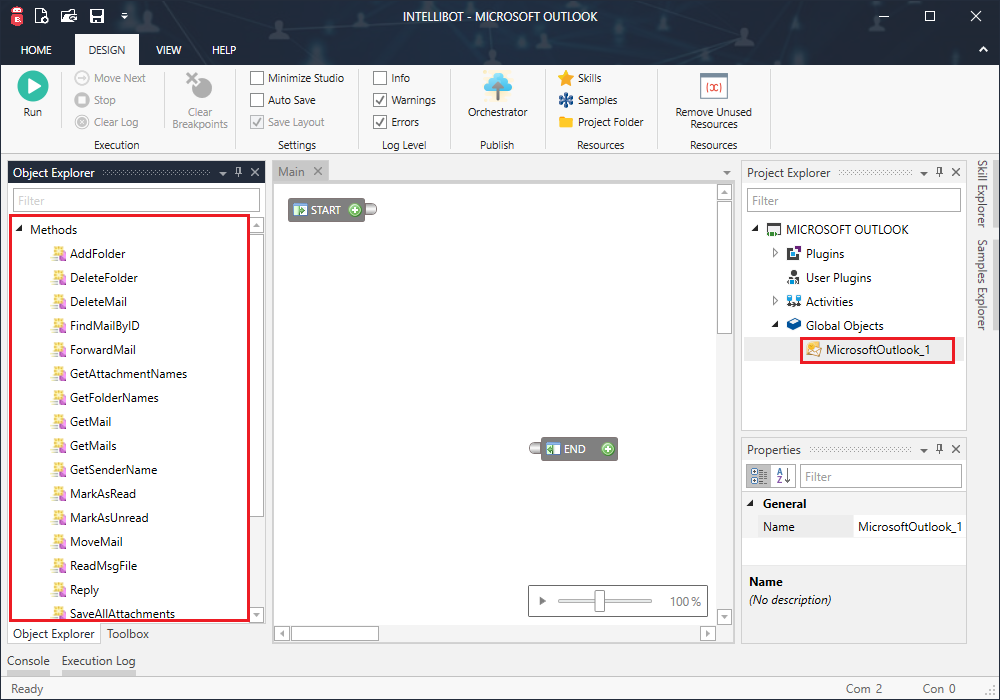Click the Execution Log button at the bottom

coord(97,661)
